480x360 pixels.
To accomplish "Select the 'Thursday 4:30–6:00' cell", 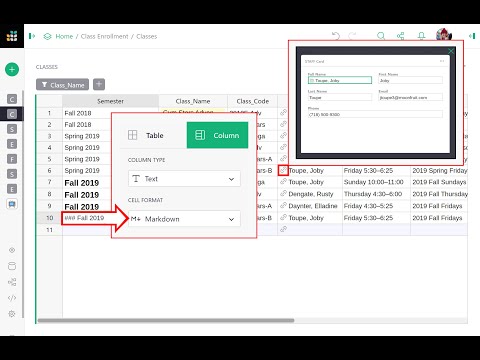I will 376,194.
